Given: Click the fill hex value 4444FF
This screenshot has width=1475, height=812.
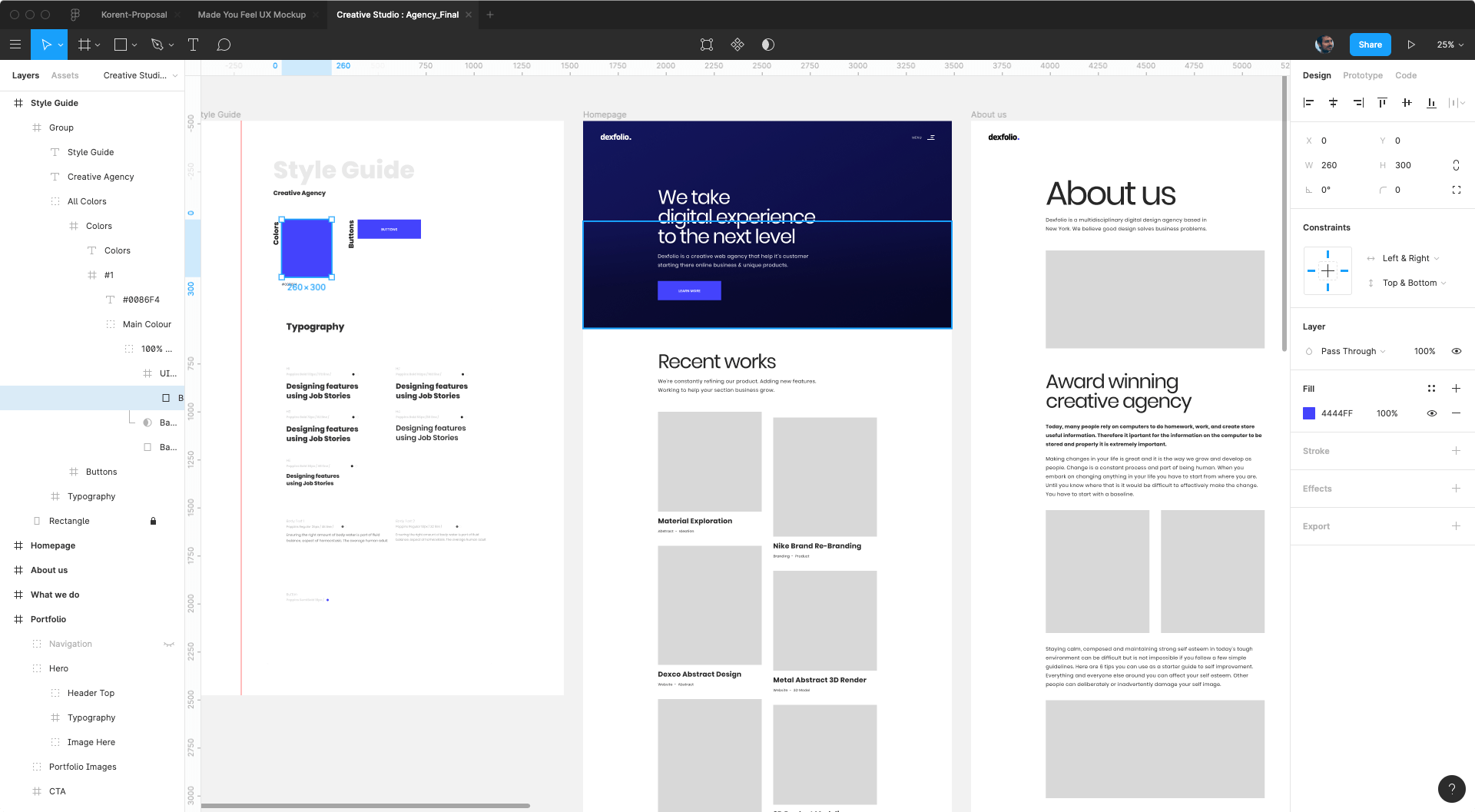Looking at the screenshot, I should pyautogui.click(x=1337, y=413).
